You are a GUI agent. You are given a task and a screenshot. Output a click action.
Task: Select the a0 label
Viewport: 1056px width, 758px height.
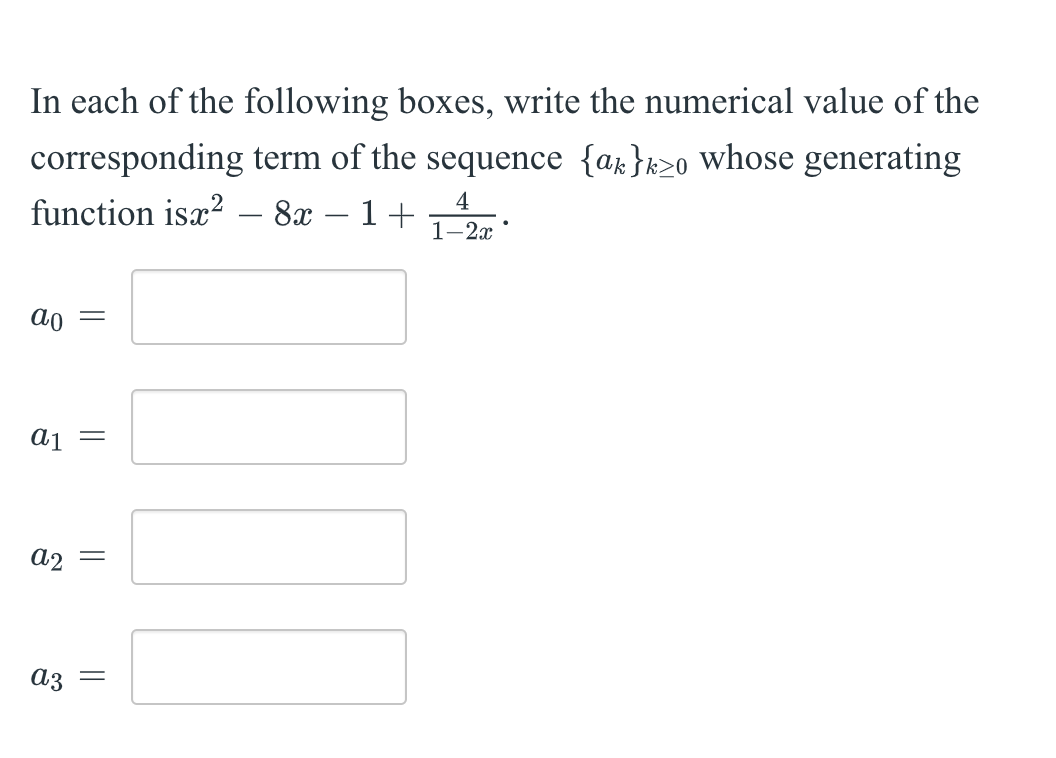click(x=47, y=315)
